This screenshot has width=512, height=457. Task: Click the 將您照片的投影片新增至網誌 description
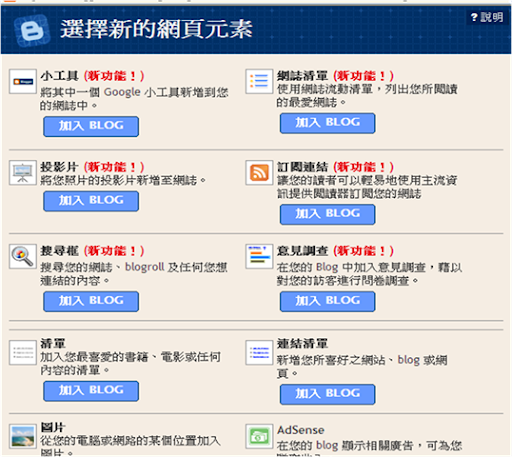tap(123, 181)
